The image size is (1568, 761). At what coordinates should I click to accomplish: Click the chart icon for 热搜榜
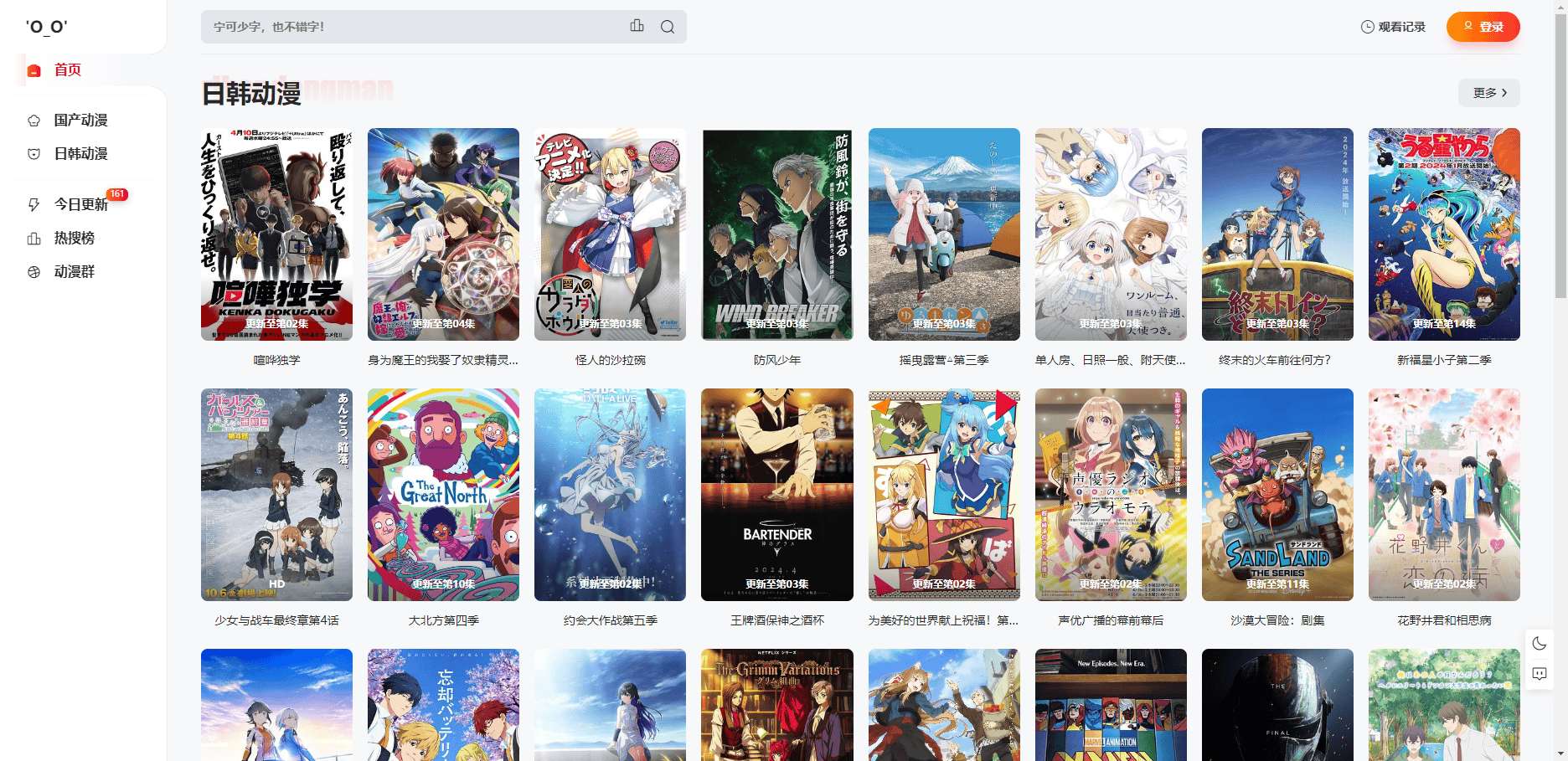(34, 239)
